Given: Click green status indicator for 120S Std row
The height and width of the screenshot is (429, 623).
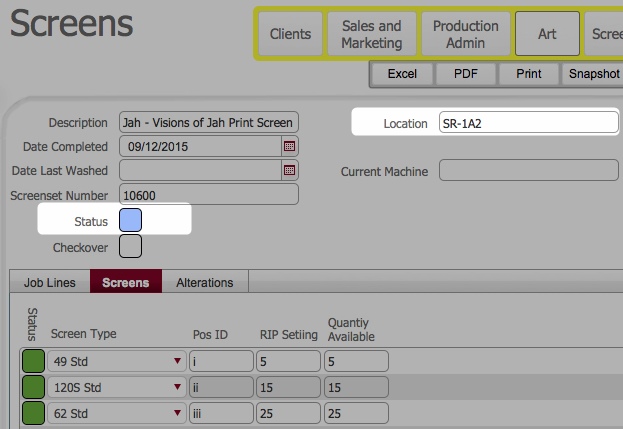Looking at the screenshot, I should [x=33, y=386].
